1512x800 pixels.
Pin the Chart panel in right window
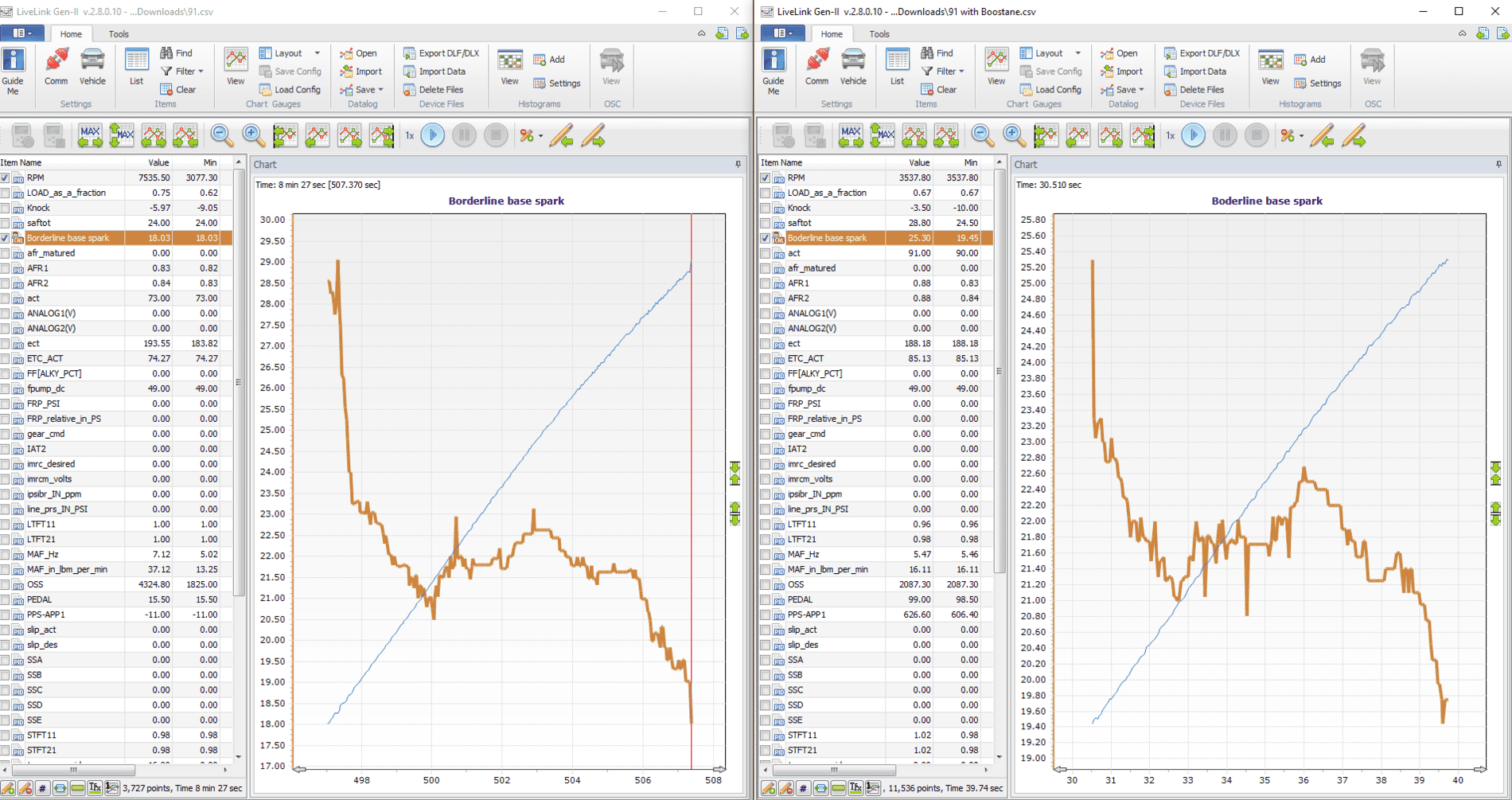point(1498,165)
